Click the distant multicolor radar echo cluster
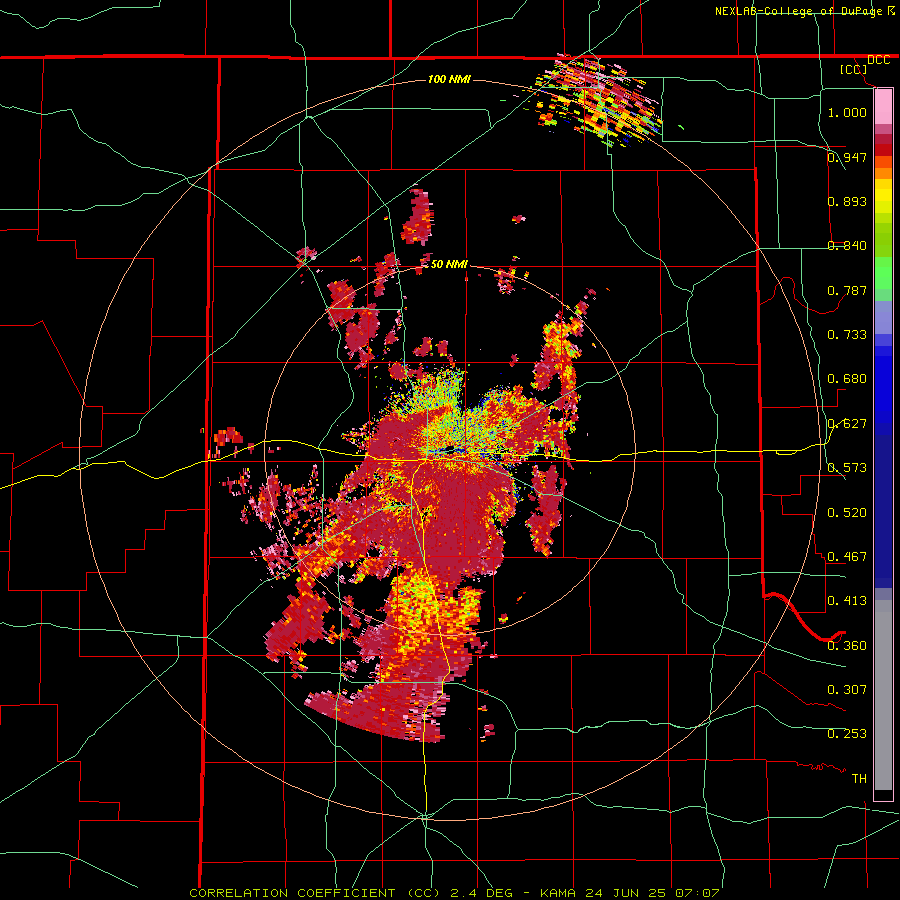The image size is (900, 900). click(x=598, y=100)
